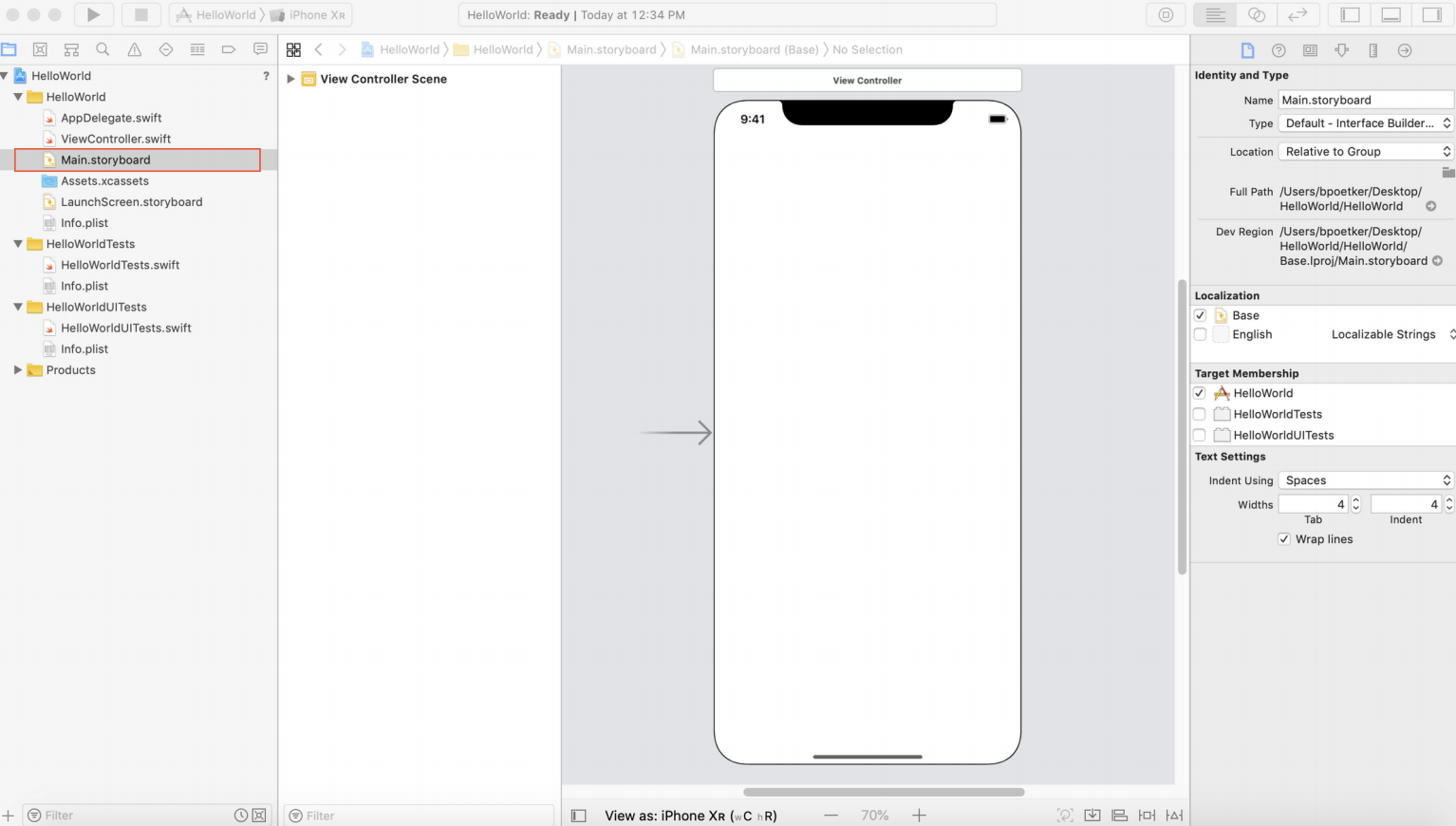Show the Version editor
The width and height of the screenshot is (1456, 826).
pyautogui.click(x=1297, y=14)
